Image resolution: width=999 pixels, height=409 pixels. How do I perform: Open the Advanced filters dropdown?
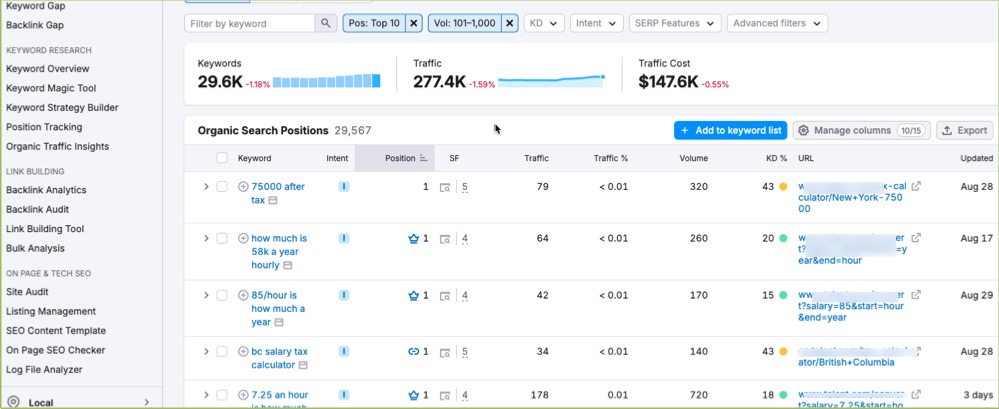(777, 24)
